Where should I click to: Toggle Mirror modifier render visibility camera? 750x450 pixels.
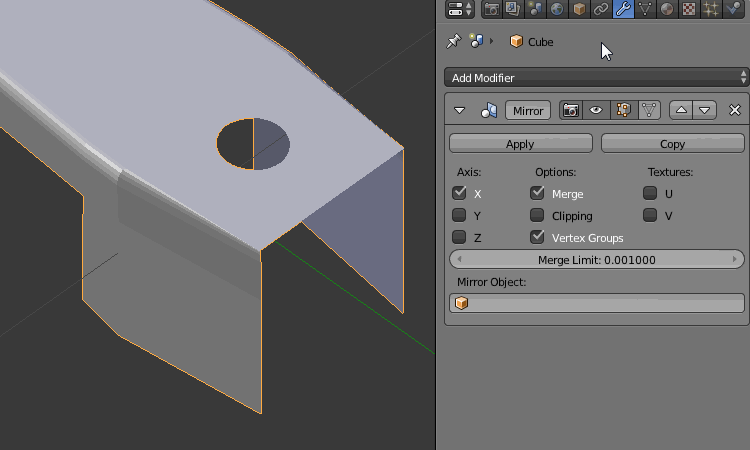click(570, 110)
